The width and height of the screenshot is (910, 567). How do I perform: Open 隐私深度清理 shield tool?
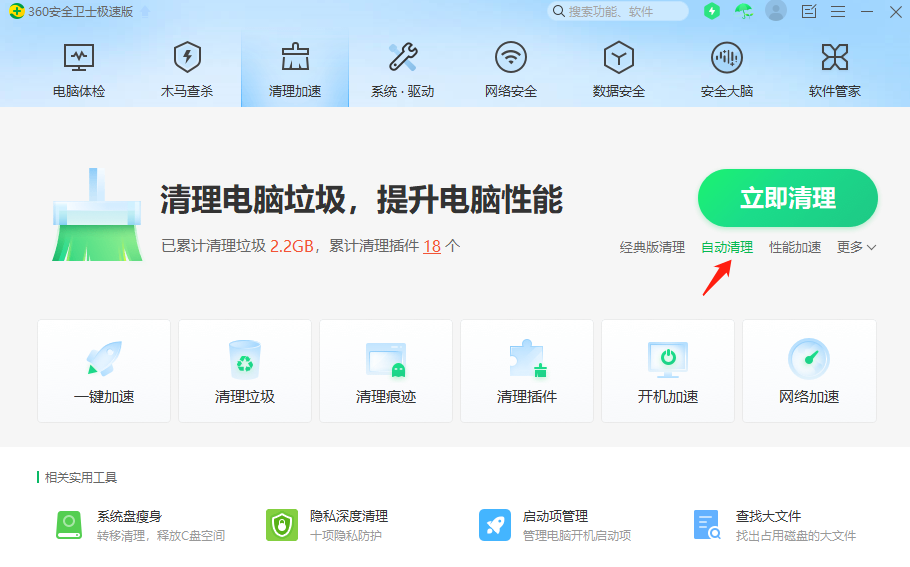(x=327, y=525)
